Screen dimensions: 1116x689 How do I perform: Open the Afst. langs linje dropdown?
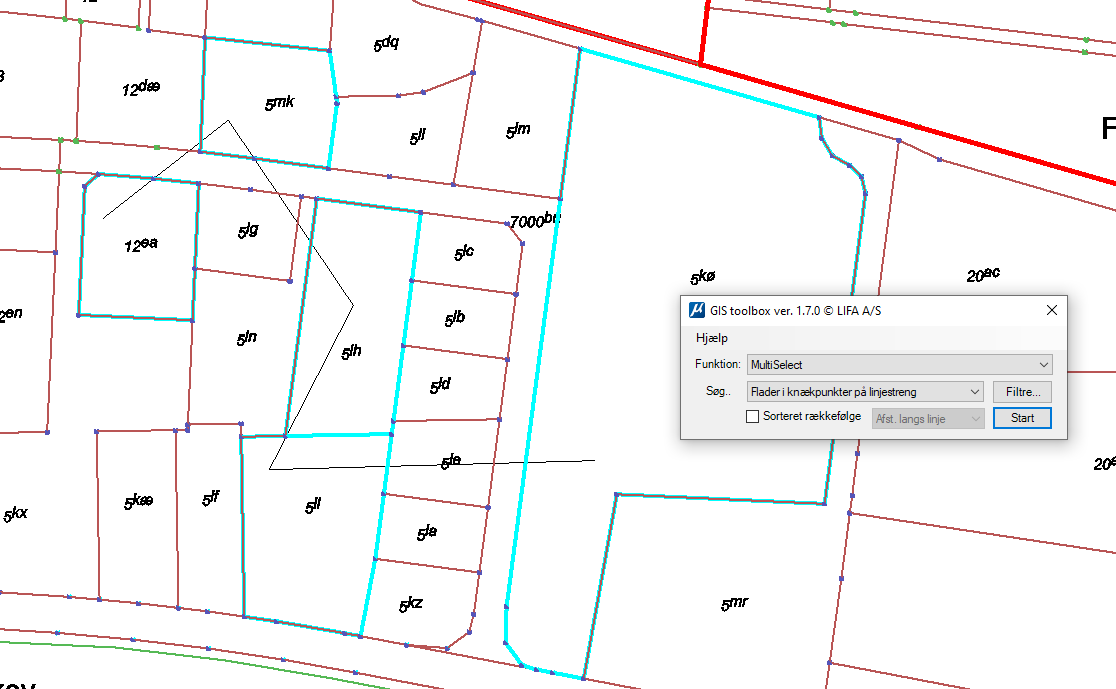(928, 419)
